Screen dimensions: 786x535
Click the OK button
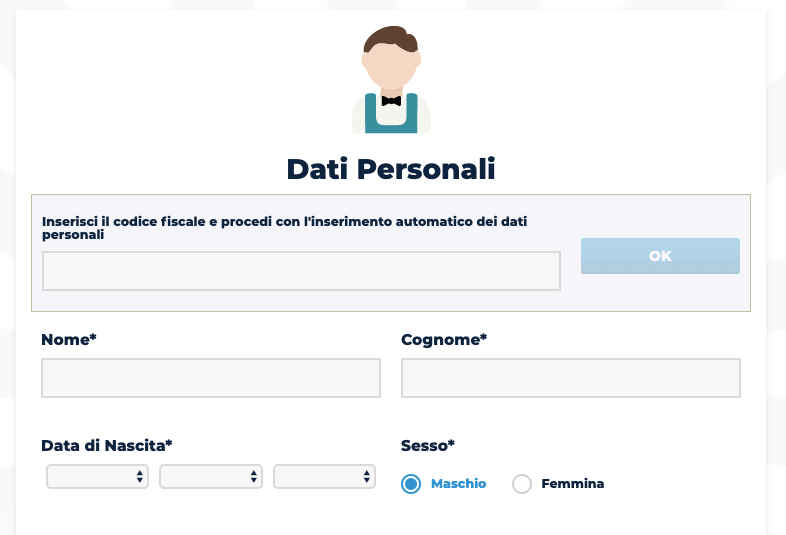point(660,256)
